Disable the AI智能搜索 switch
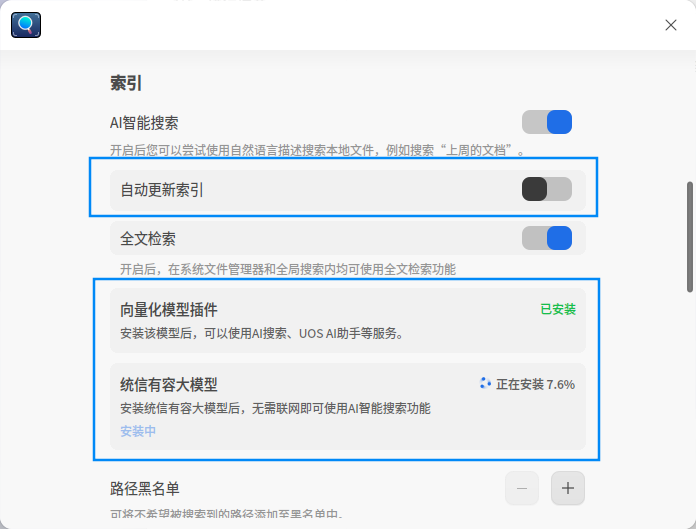Image resolution: width=696 pixels, height=529 pixels. tap(547, 122)
